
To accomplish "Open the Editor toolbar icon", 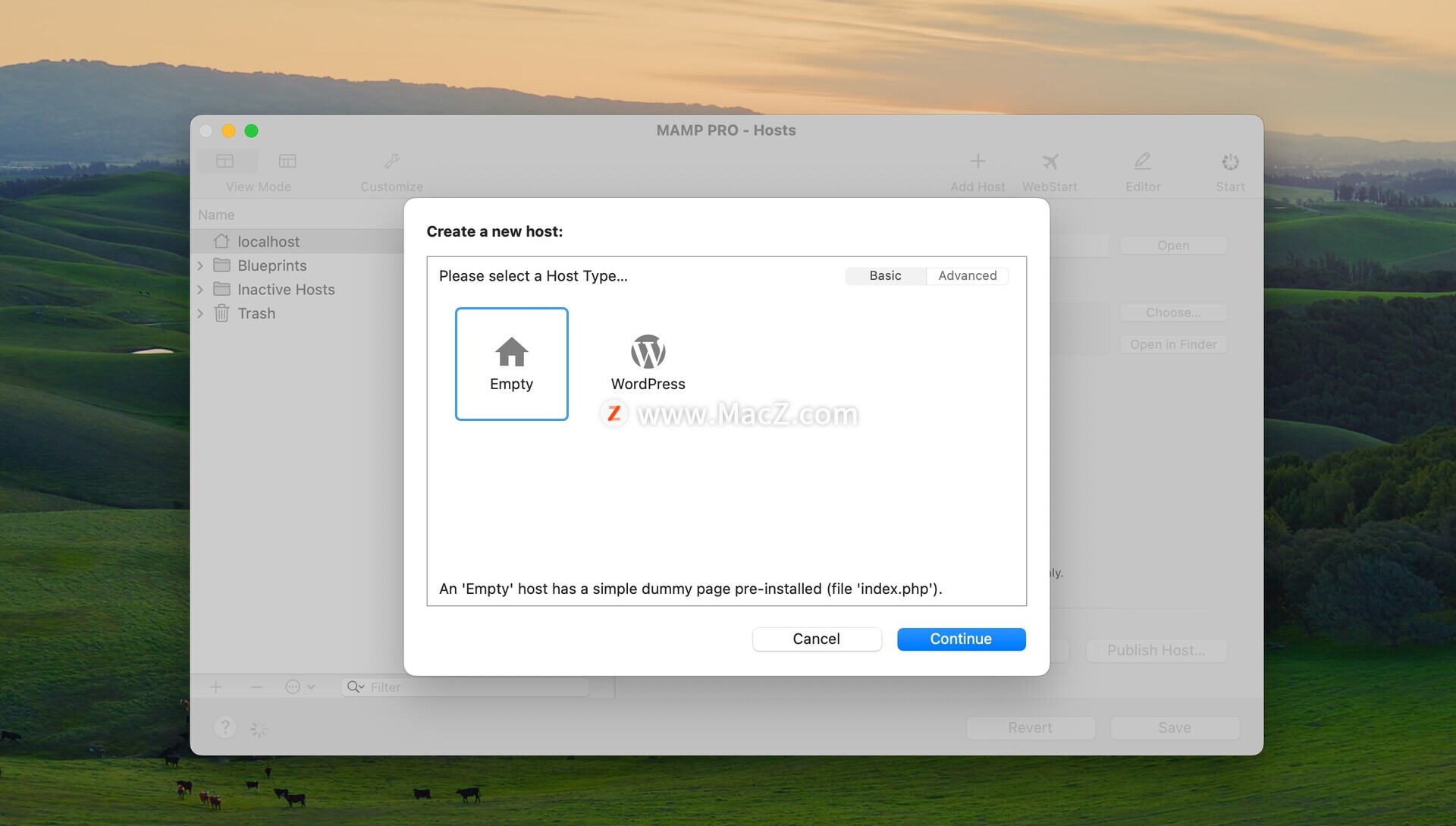I will pos(1142,162).
